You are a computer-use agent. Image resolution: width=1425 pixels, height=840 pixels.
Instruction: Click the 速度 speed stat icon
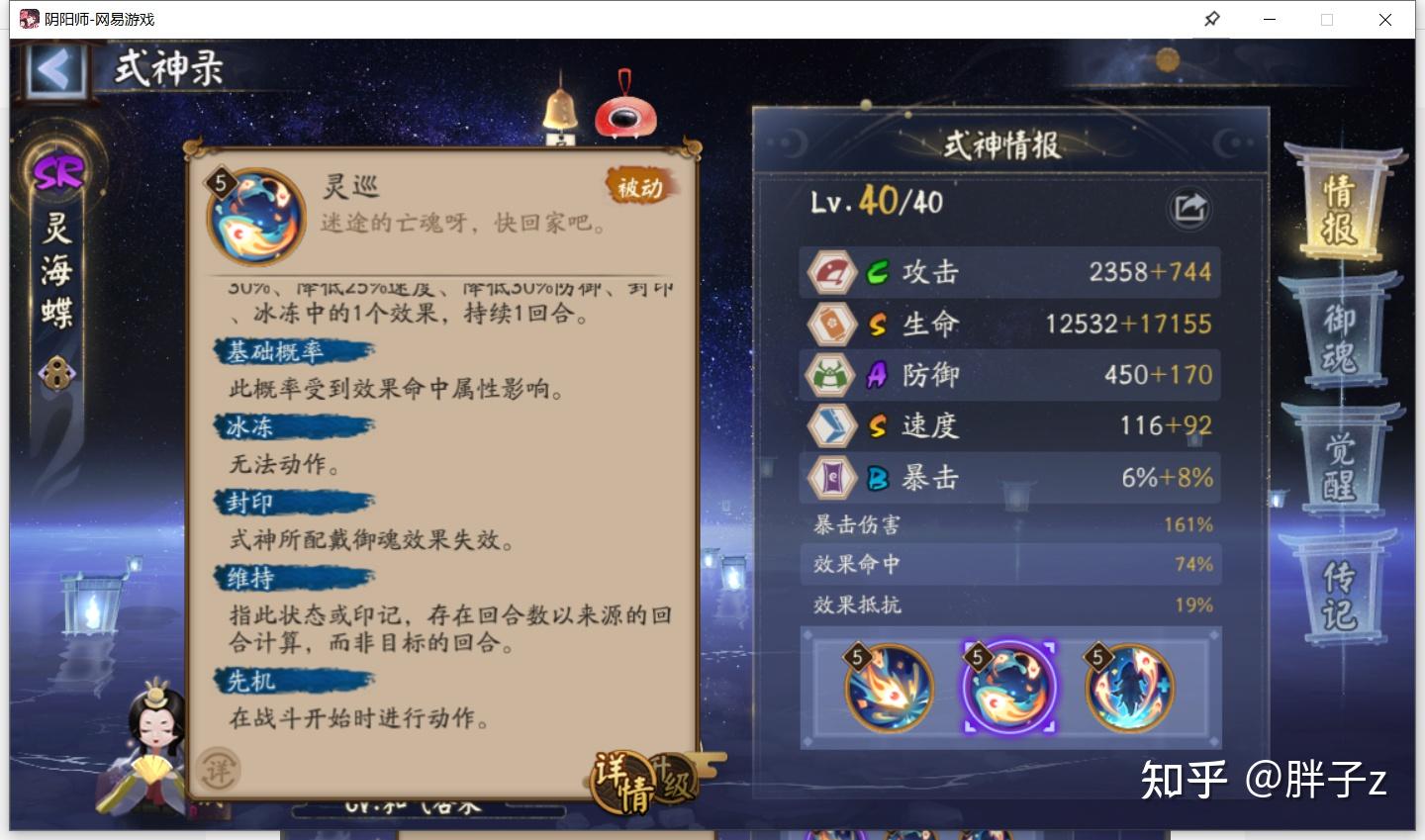(x=831, y=426)
